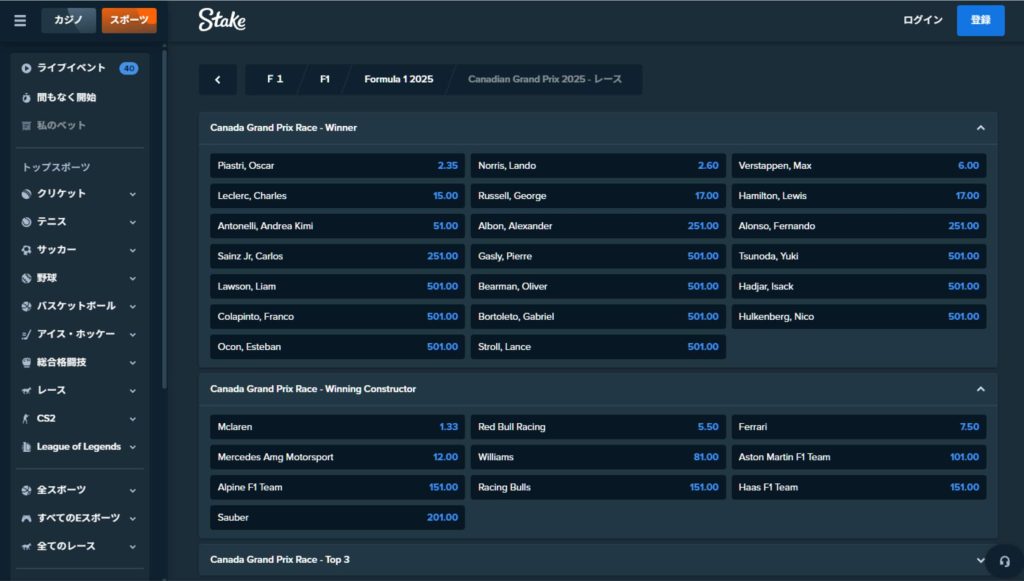The image size is (1024, 581).
Task: Click the basketball icon
Action: [26, 306]
